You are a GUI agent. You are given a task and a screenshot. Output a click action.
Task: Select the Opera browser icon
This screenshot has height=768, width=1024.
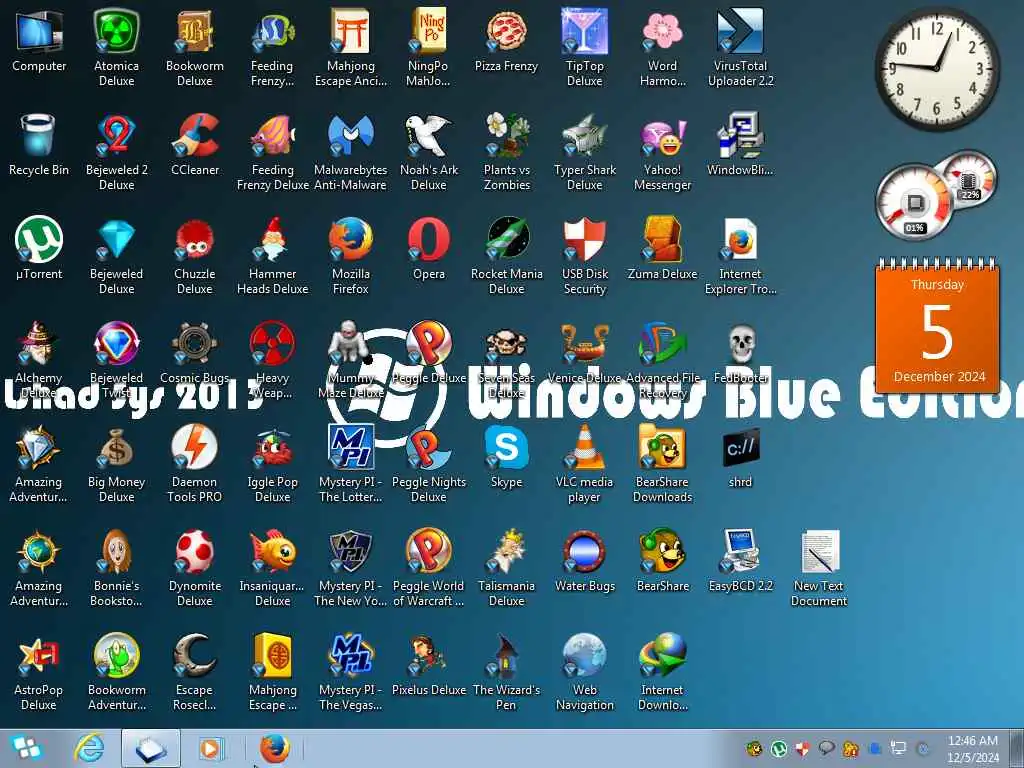[x=428, y=239]
